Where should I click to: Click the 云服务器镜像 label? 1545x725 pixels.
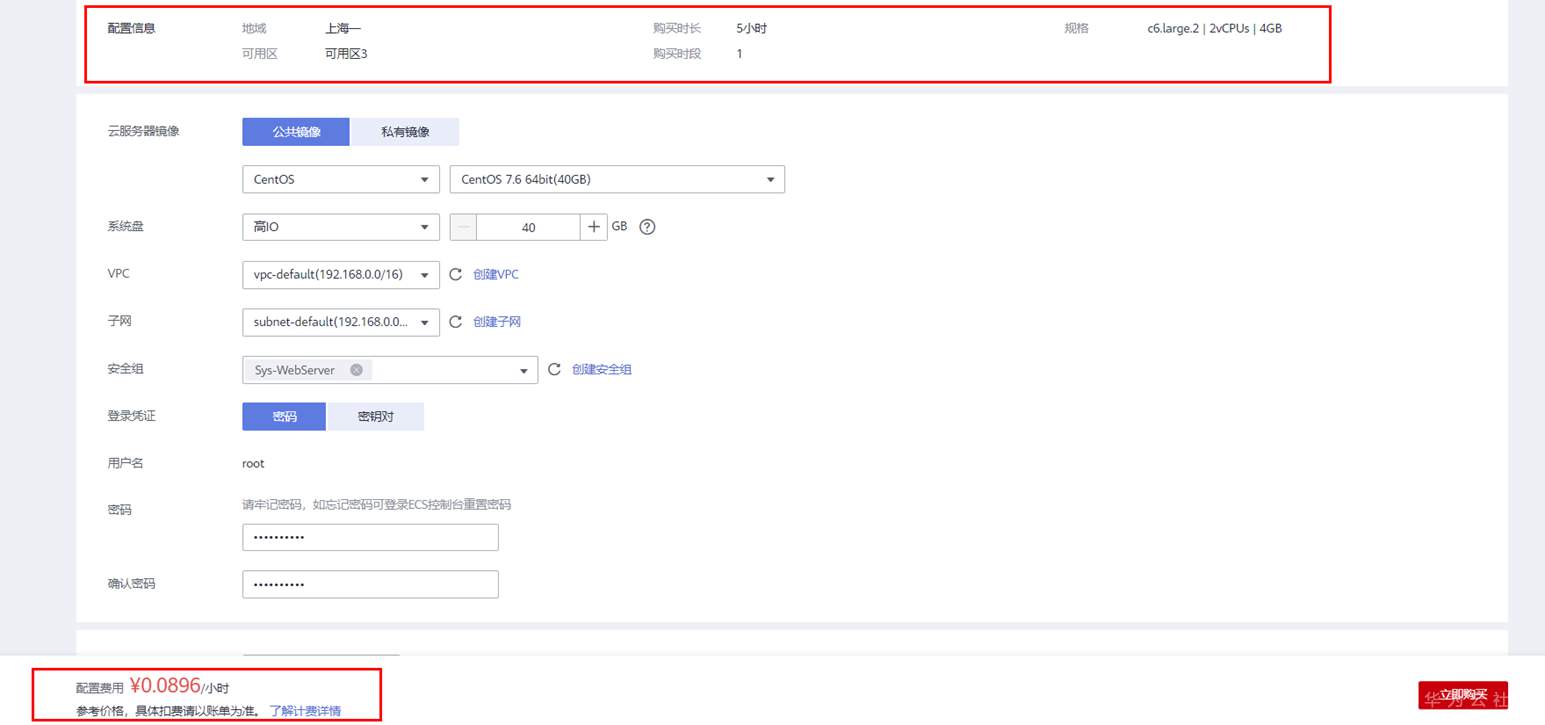point(143,132)
